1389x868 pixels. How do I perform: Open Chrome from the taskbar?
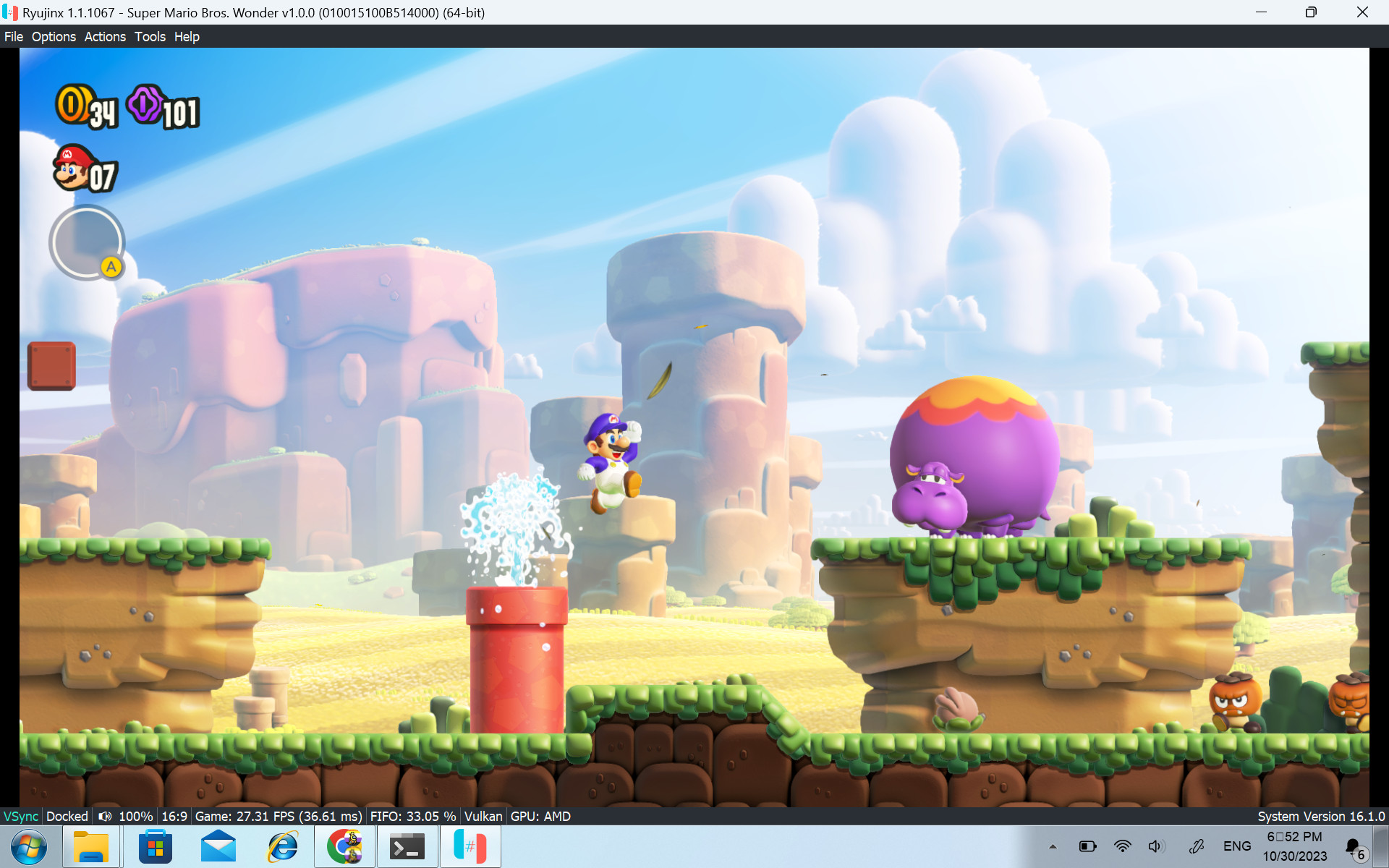(345, 846)
